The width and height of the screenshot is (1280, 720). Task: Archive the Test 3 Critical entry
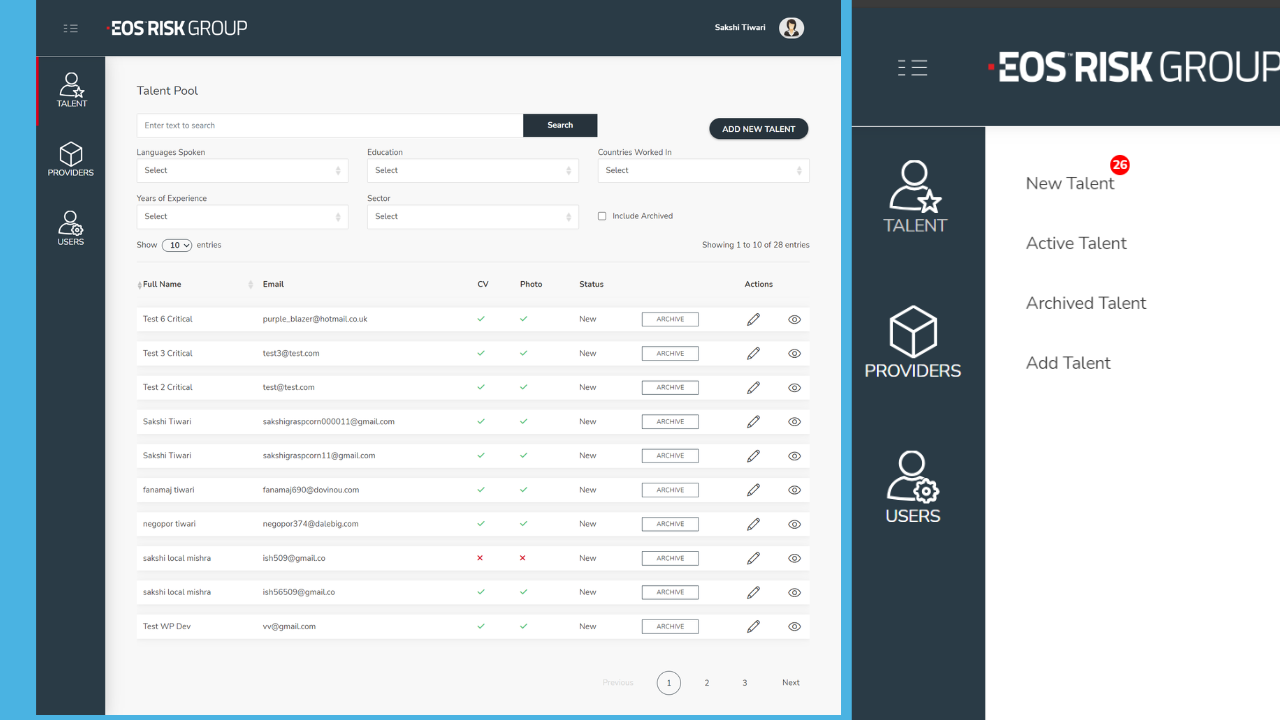[670, 353]
